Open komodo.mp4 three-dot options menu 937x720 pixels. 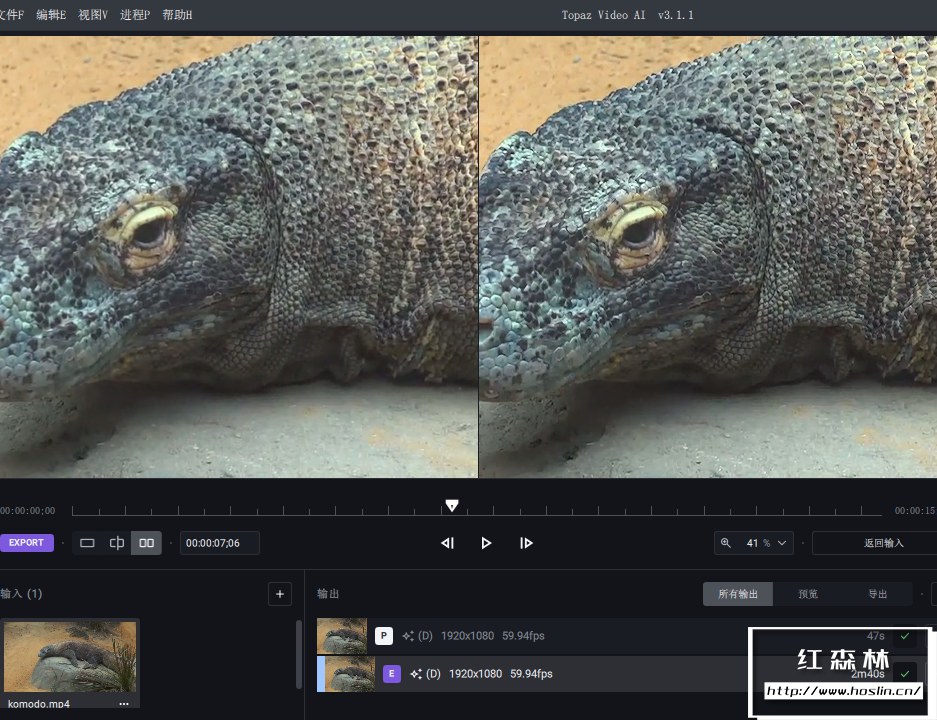124,704
